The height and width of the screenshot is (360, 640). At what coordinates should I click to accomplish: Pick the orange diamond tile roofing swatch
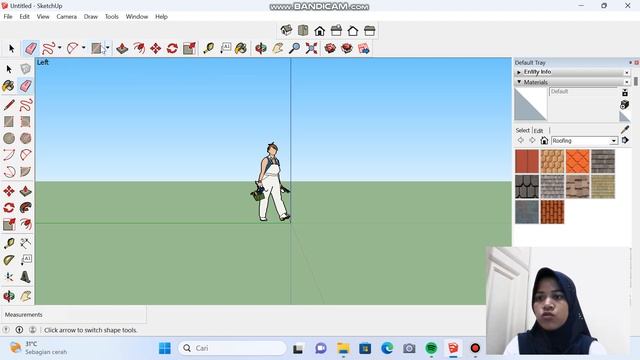(577, 161)
